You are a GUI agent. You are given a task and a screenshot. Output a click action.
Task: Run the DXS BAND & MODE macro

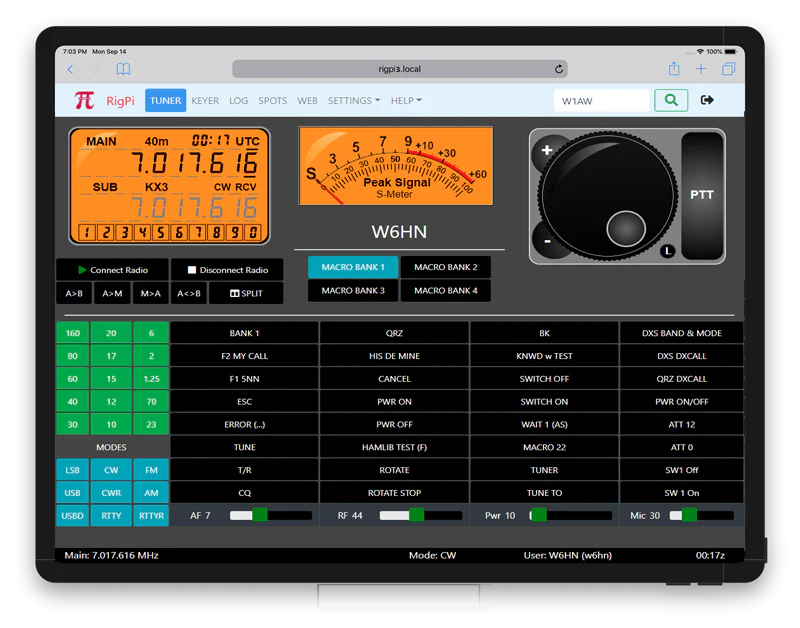682,333
